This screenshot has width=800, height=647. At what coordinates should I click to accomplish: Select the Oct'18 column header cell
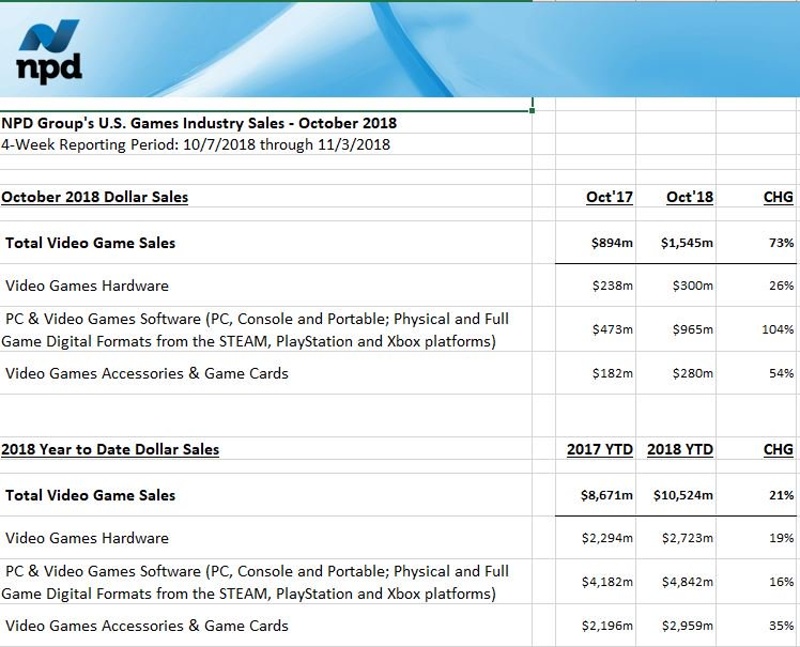[689, 197]
